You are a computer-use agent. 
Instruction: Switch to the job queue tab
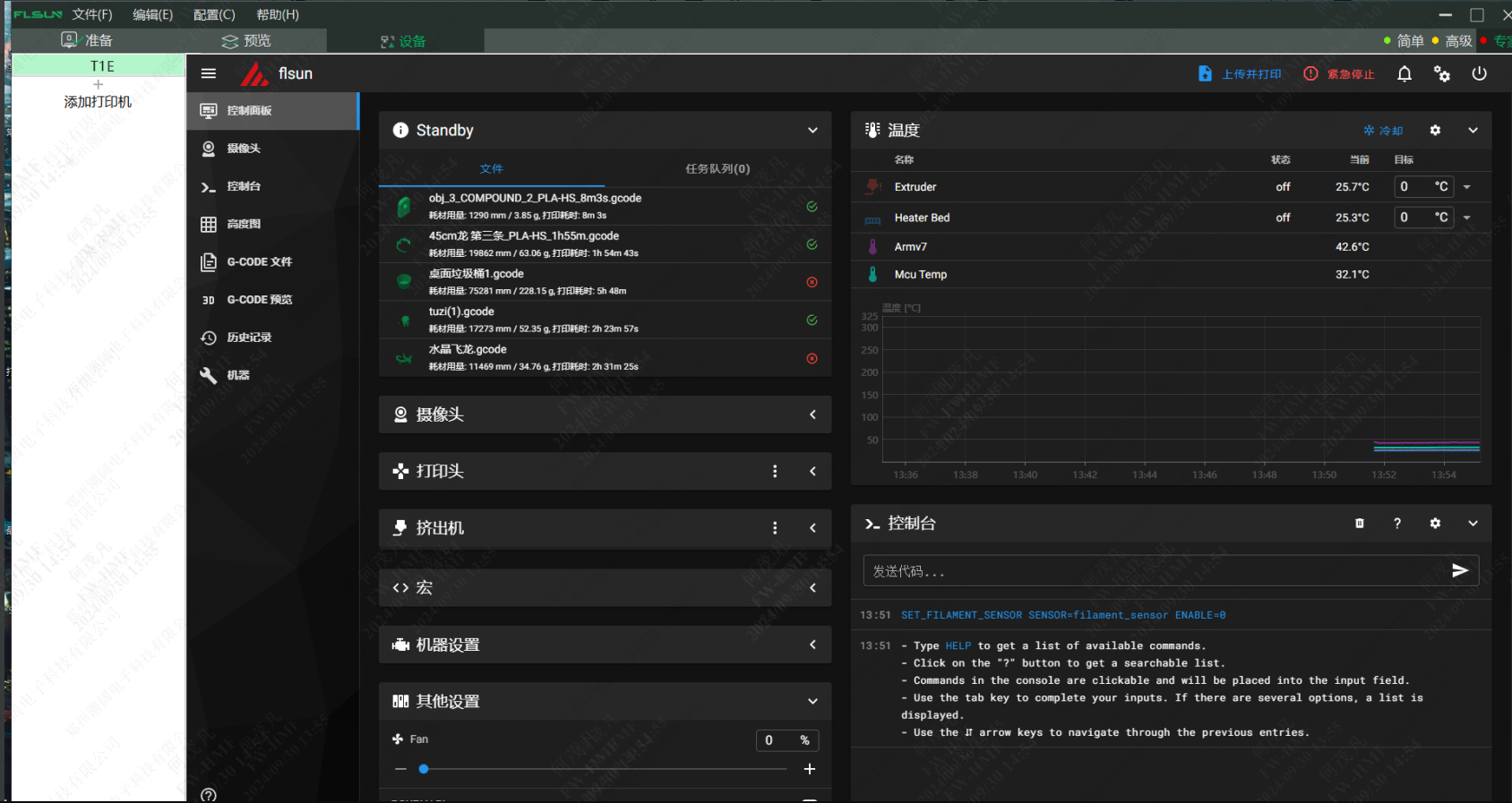[x=717, y=169]
